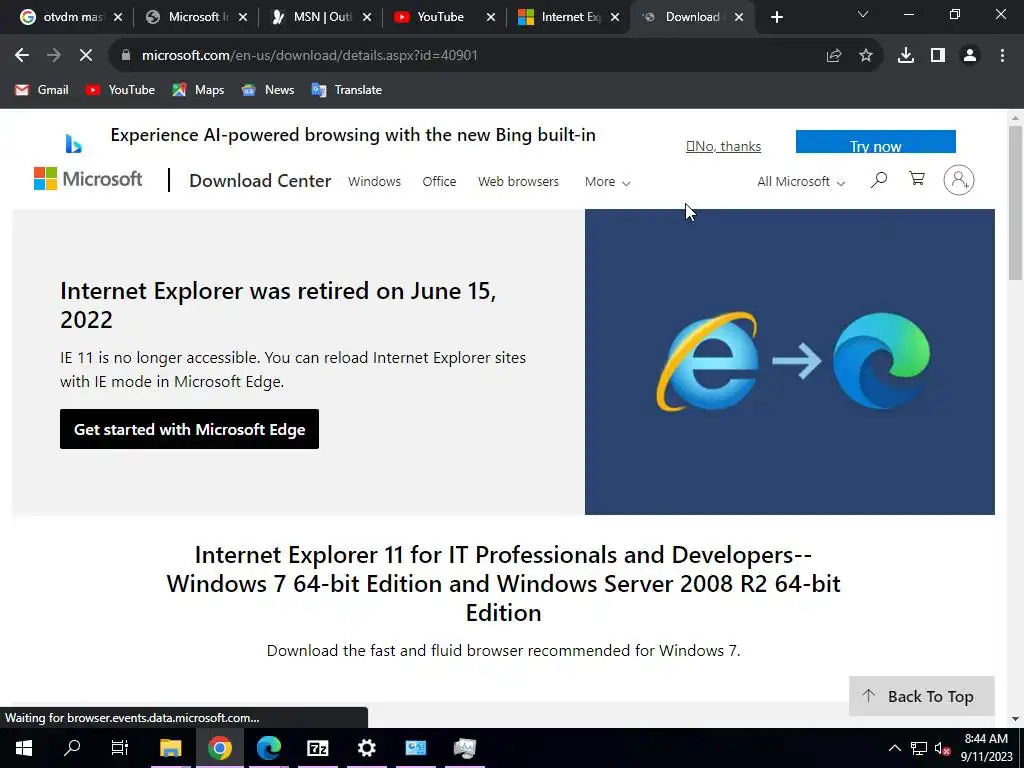1024x768 pixels.
Task: Click the page vertical scrollbar thumb
Action: pyautogui.click(x=1015, y=202)
